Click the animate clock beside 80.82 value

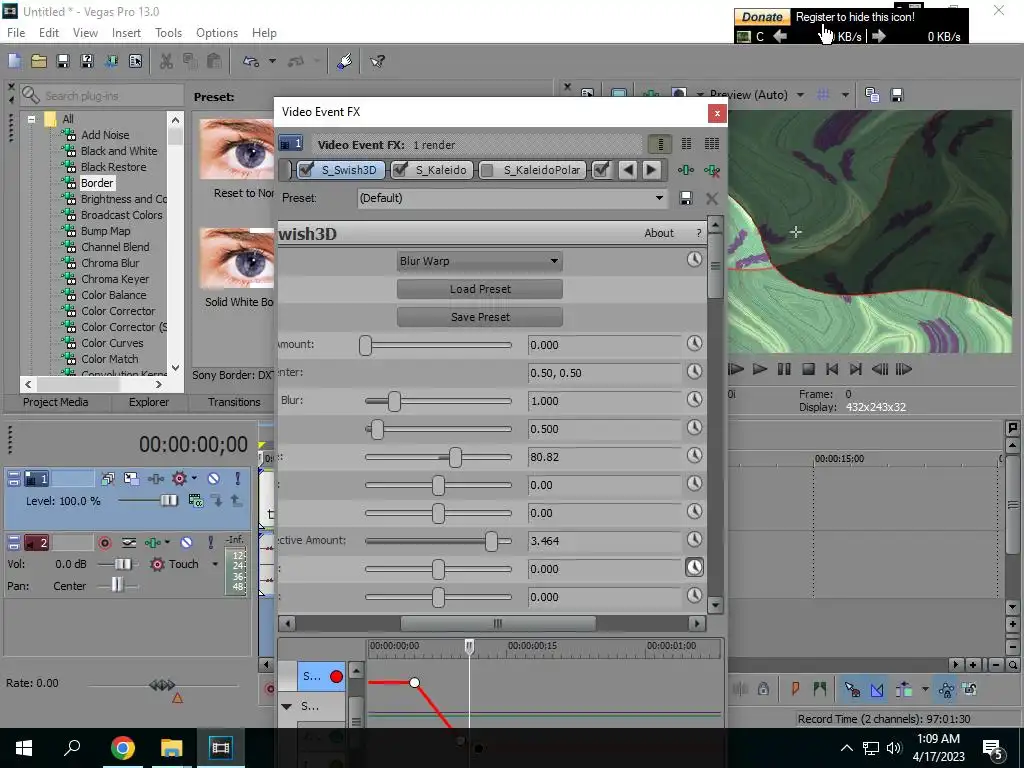[694, 455]
